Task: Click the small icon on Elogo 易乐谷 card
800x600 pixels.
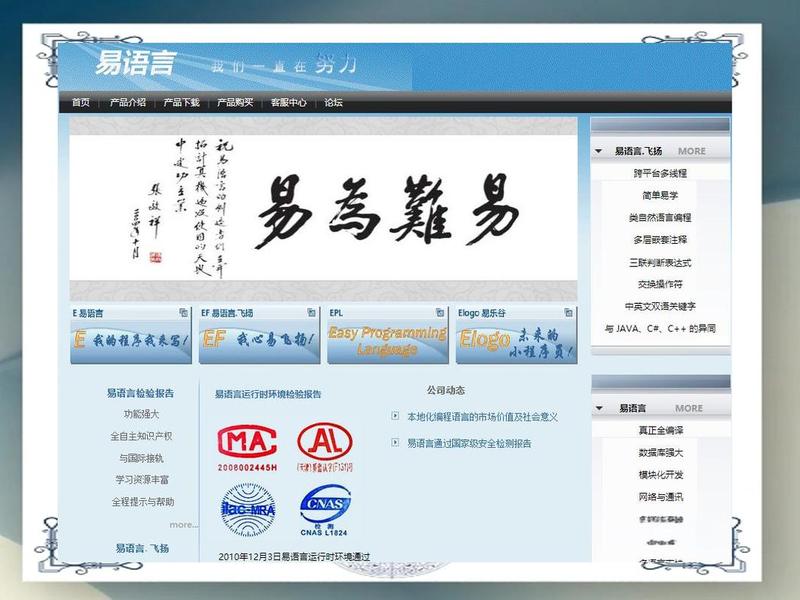Action: (568, 312)
